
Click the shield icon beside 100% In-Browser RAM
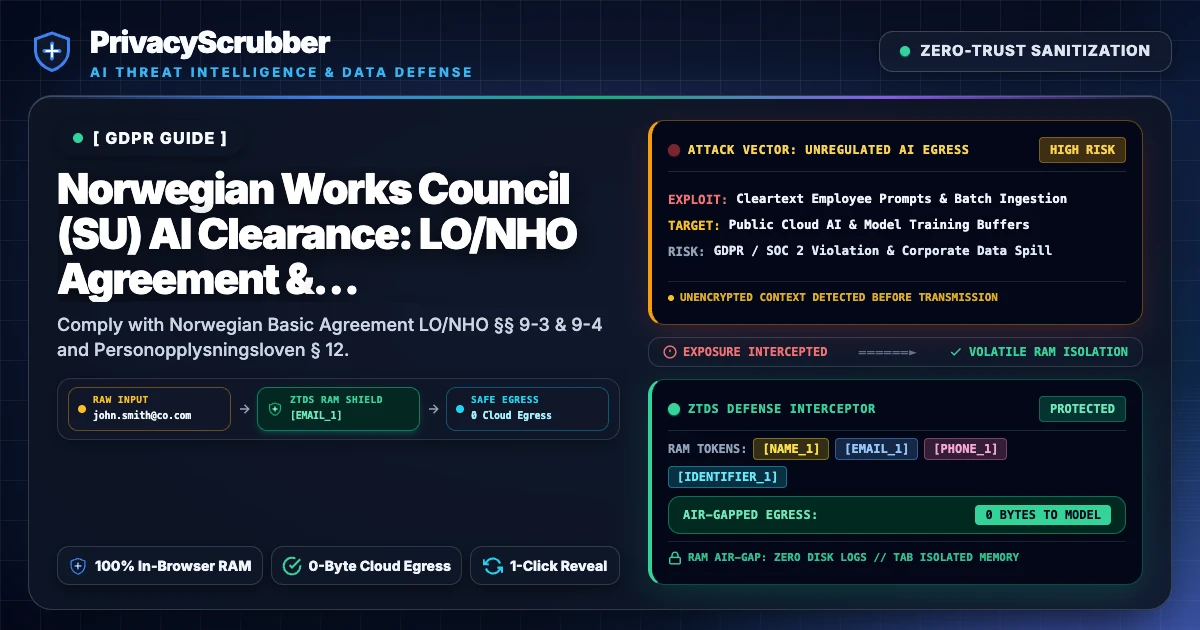pyautogui.click(x=78, y=566)
